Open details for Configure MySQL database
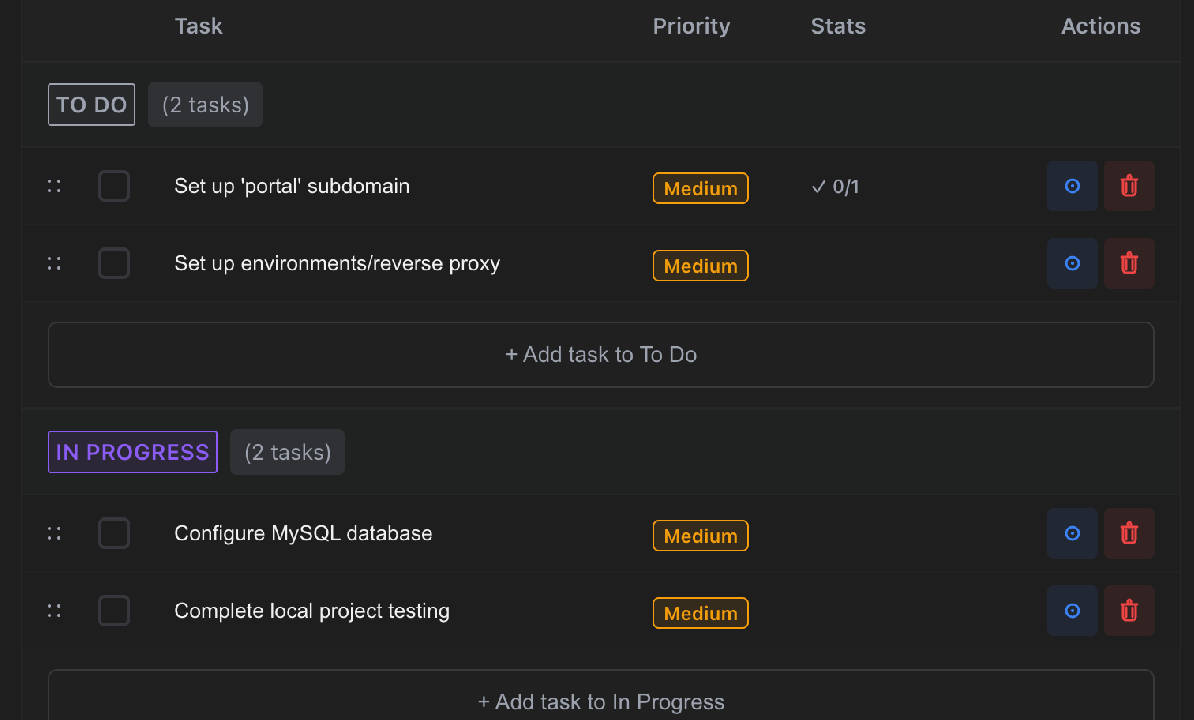 1072,533
